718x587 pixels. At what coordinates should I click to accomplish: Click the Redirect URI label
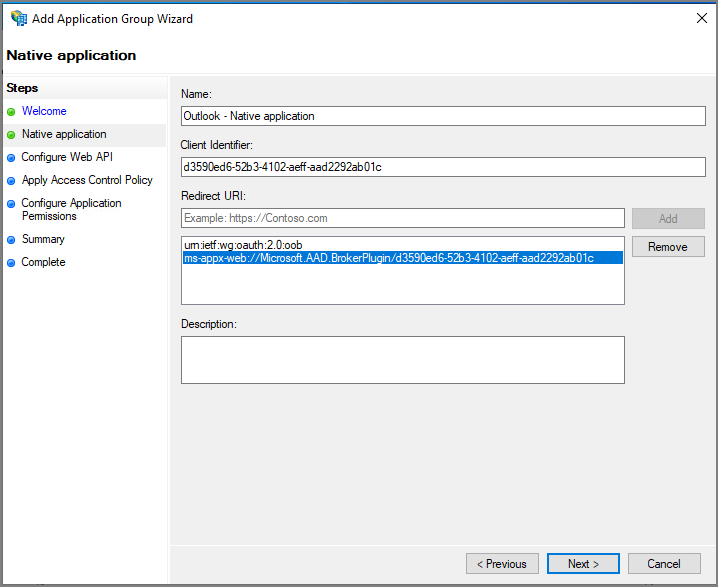(213, 196)
